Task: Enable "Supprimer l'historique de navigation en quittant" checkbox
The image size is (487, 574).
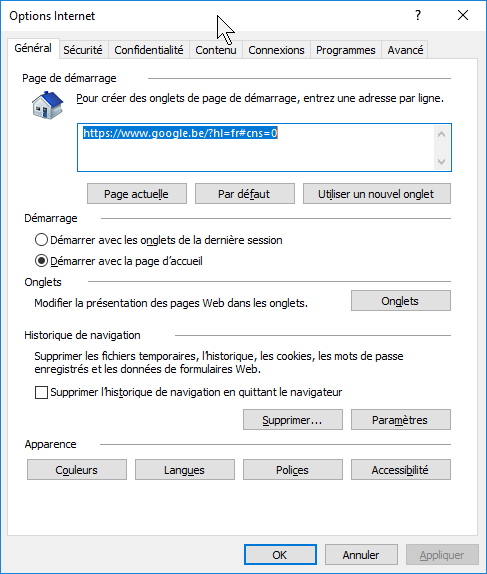Action: pos(41,392)
